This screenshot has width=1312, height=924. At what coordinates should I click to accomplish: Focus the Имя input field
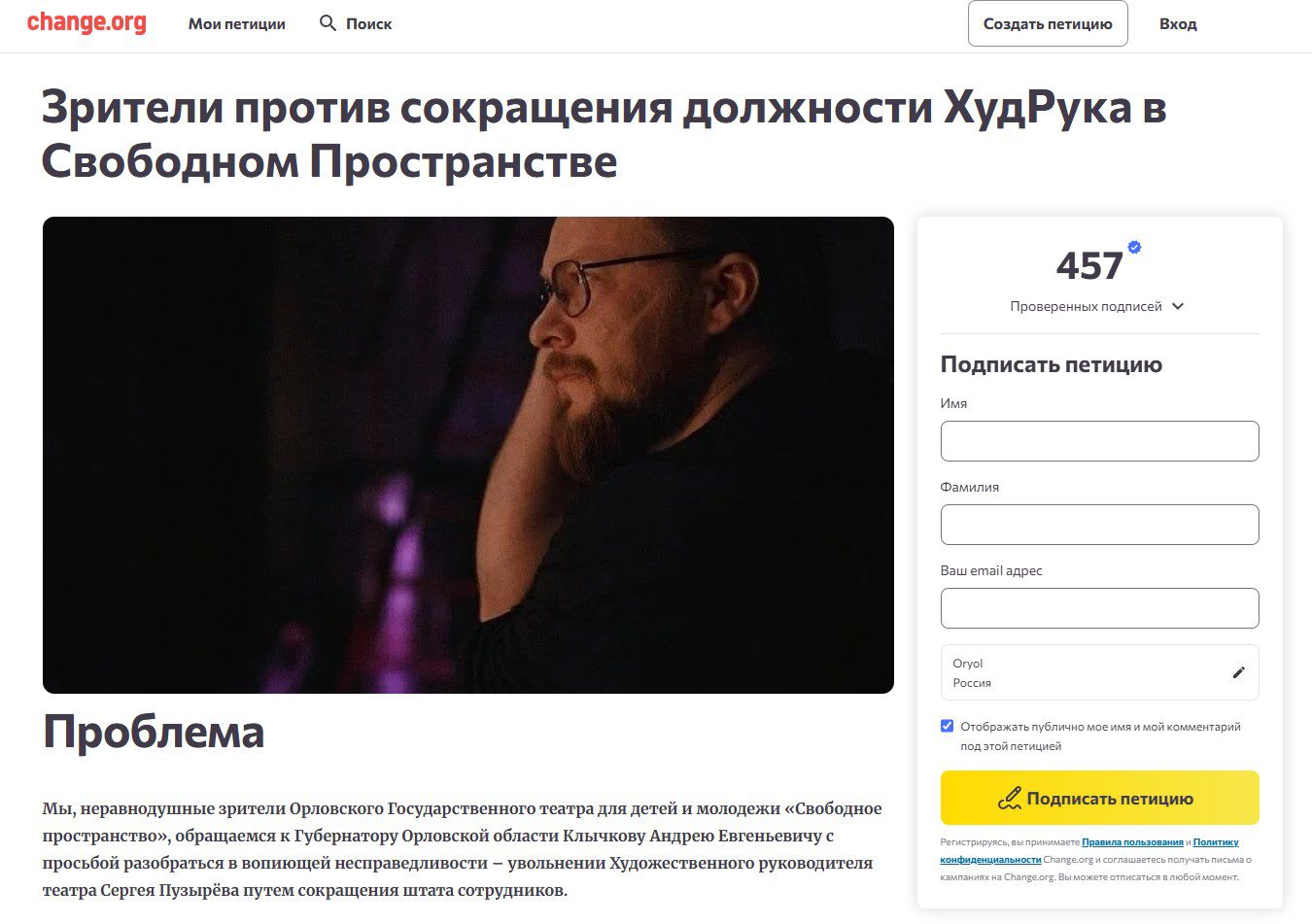(1100, 441)
